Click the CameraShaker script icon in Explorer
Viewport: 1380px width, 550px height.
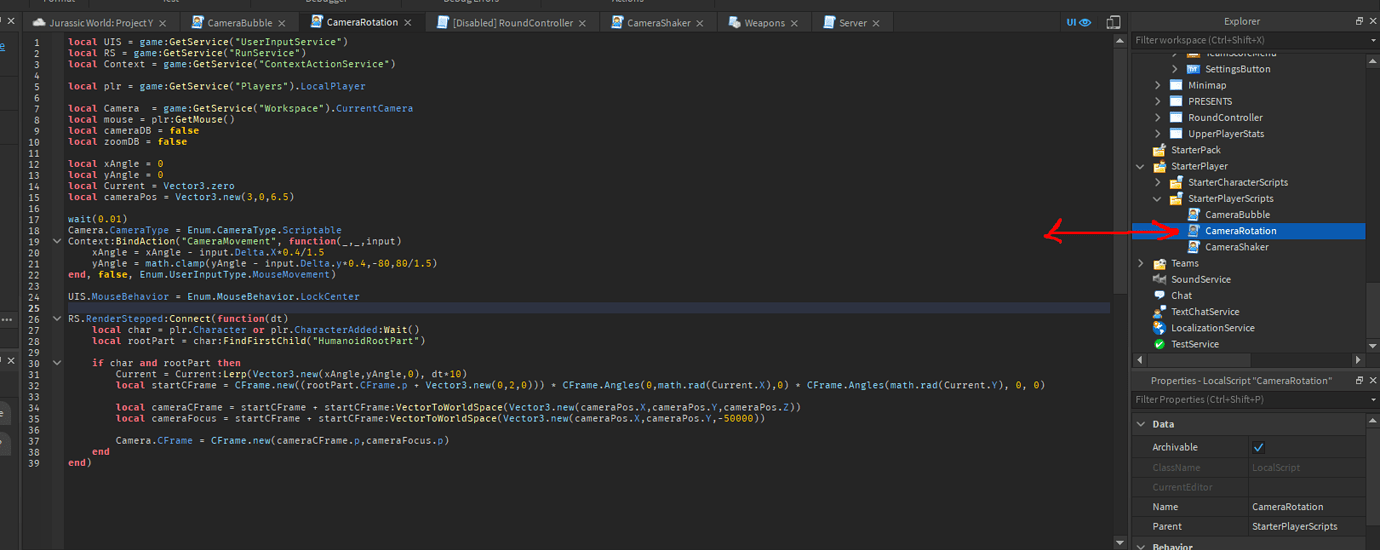click(1193, 247)
